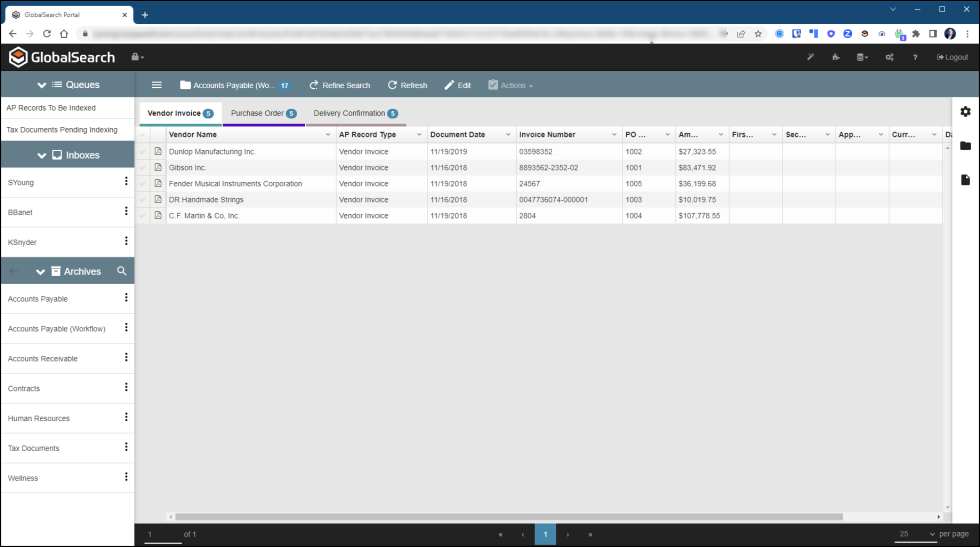Select checkbox for C.F. Martin row
980x547 pixels.
(142, 215)
